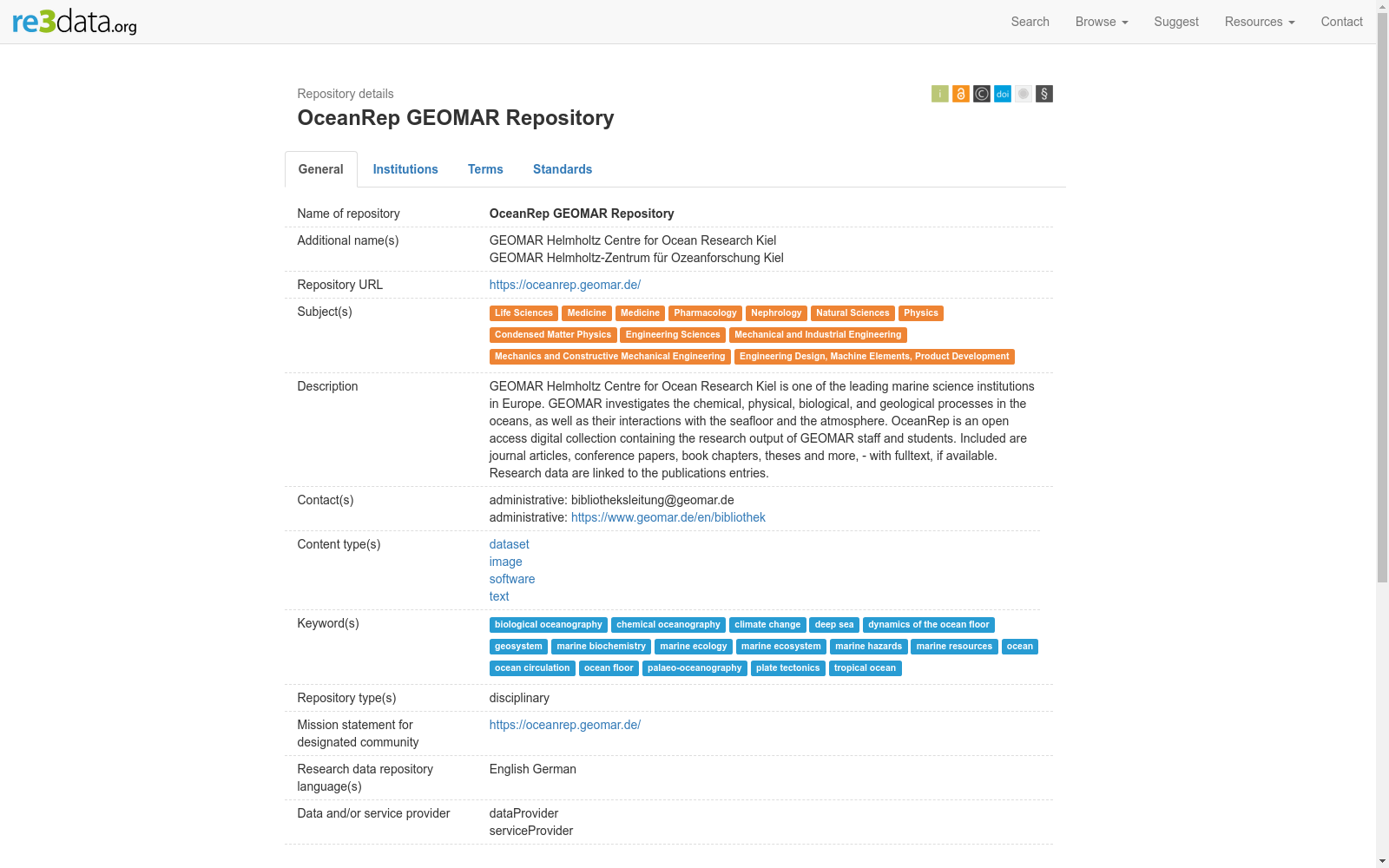
Task: Click the geosystem keyword tag
Action: tap(518, 647)
